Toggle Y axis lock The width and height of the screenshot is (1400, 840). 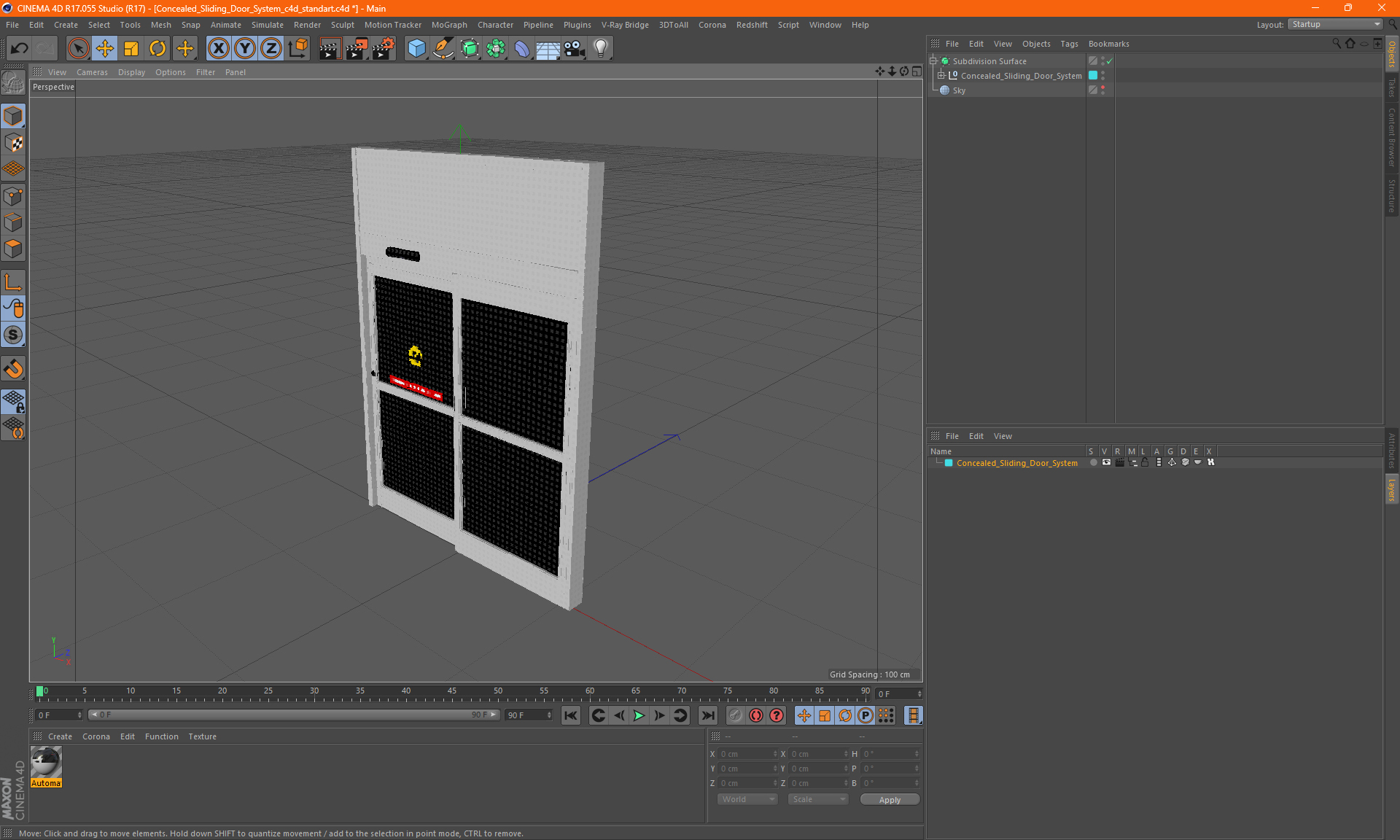[x=245, y=48]
